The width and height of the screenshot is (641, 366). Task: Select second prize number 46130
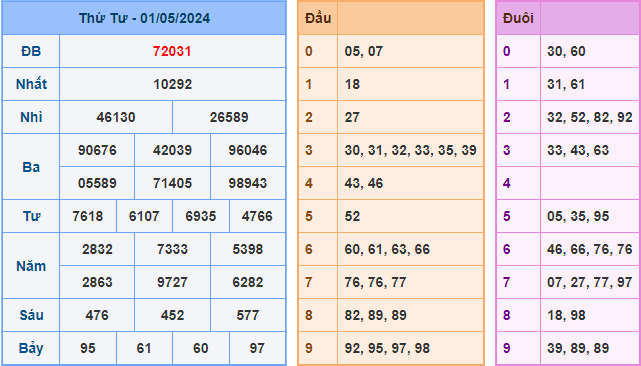[116, 117]
